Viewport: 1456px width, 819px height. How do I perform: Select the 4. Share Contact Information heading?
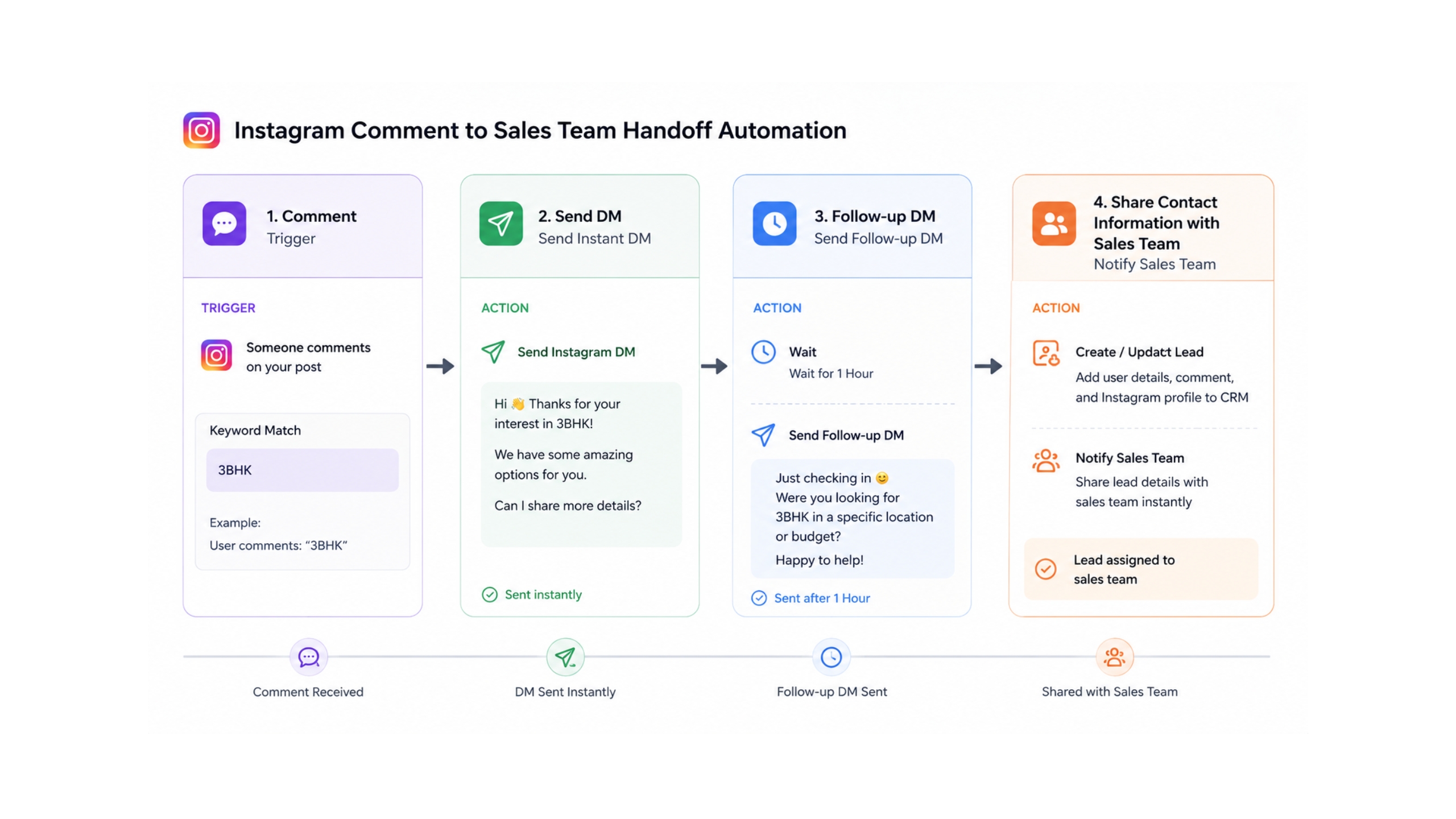(1156, 223)
